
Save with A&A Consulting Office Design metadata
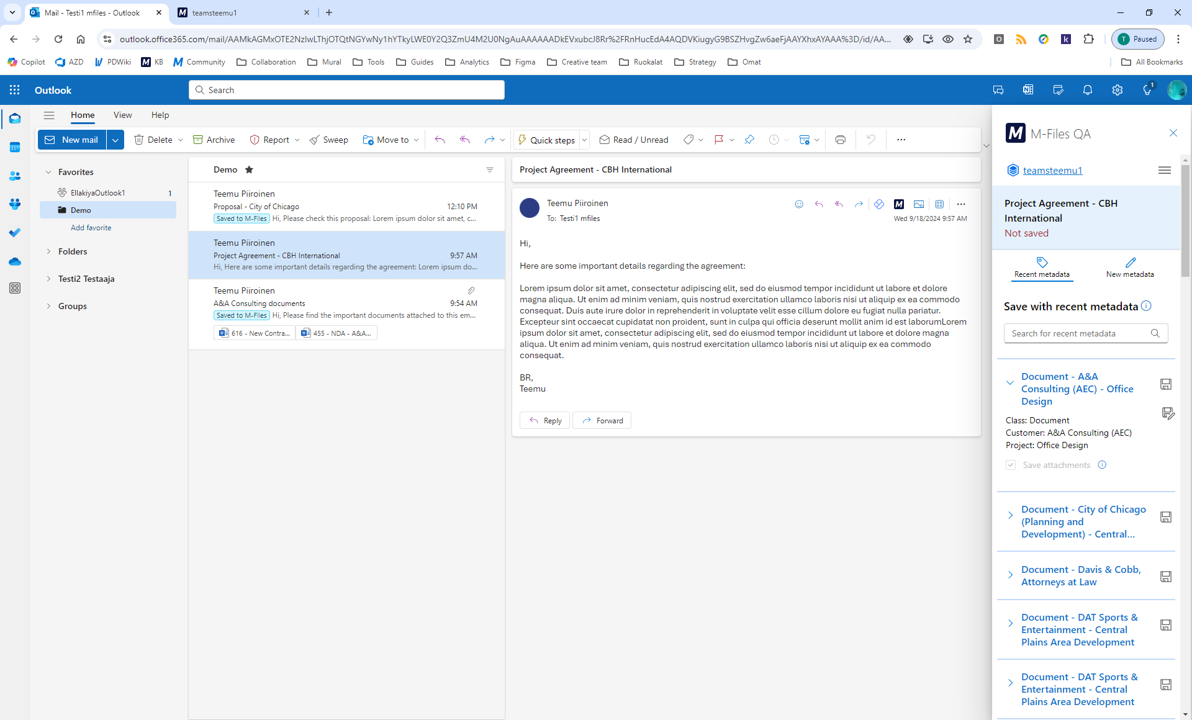click(x=1165, y=385)
